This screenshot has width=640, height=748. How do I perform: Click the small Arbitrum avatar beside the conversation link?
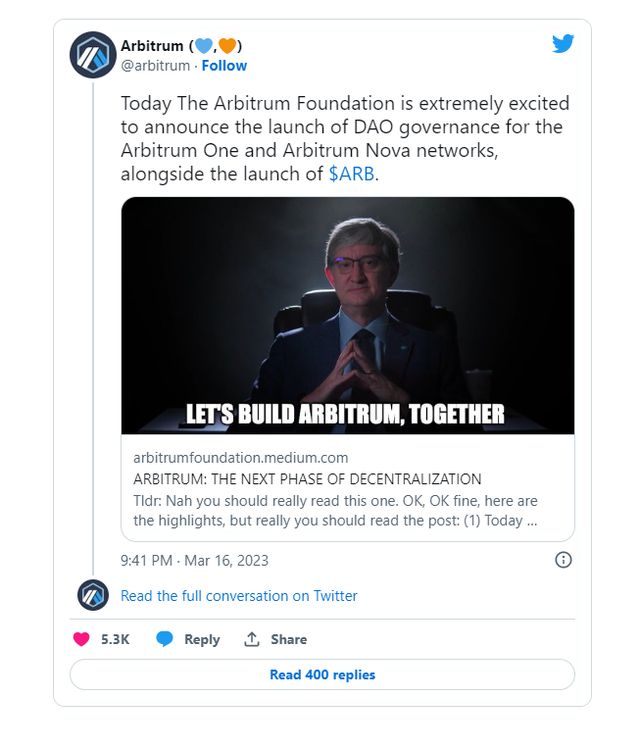point(93,595)
